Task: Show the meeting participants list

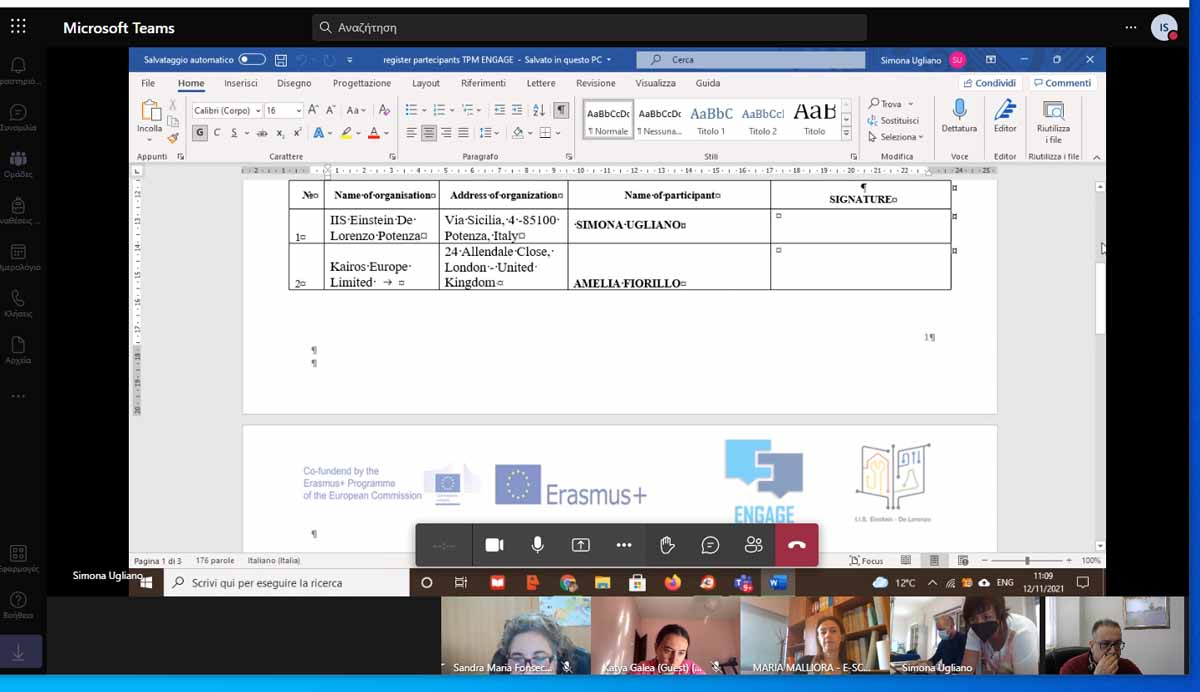Action: [x=753, y=545]
